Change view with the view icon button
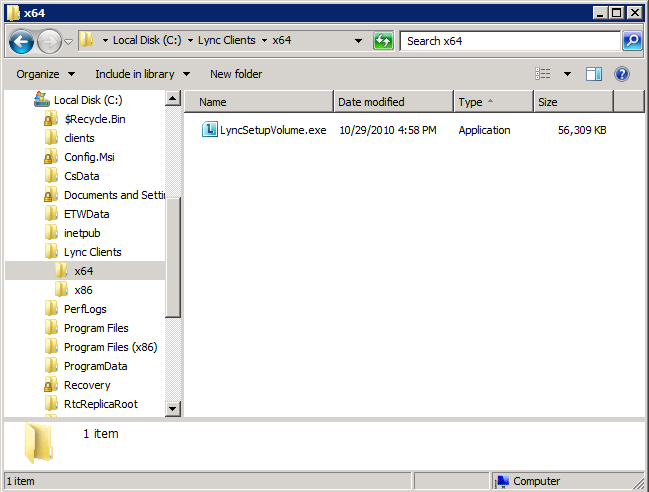 (543, 74)
